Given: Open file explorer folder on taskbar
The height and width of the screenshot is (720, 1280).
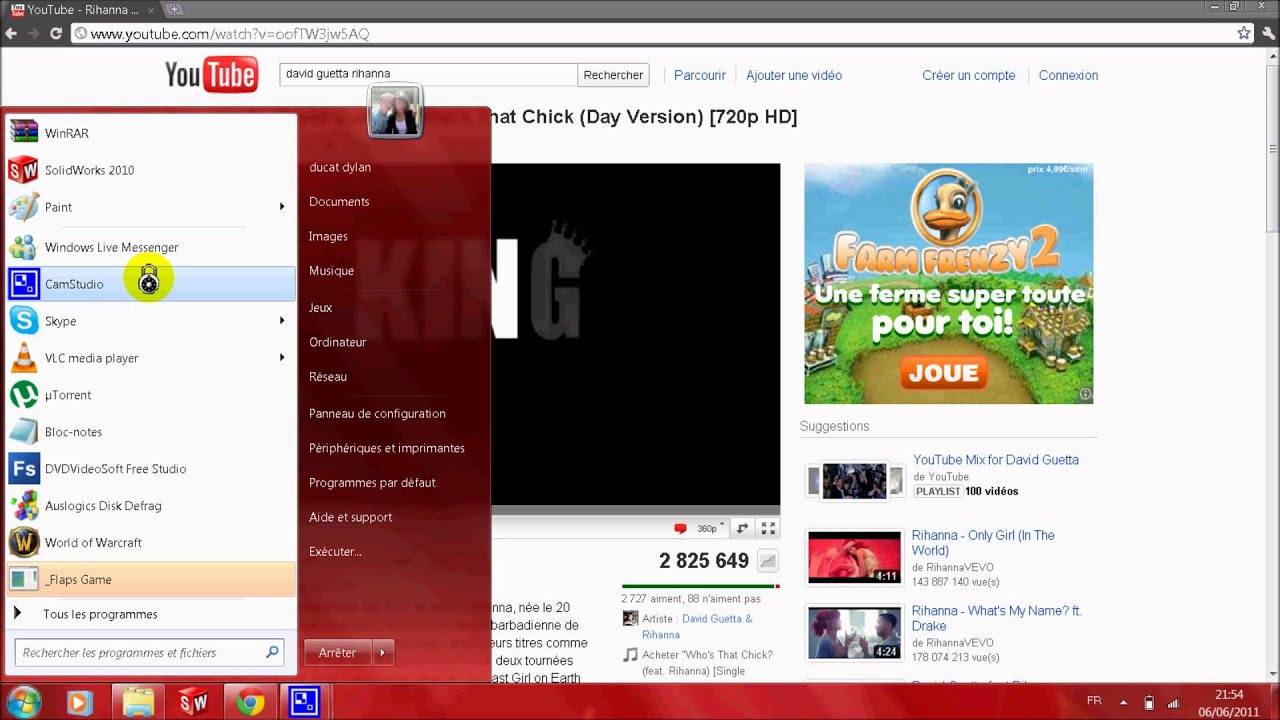Looking at the screenshot, I should click(137, 702).
